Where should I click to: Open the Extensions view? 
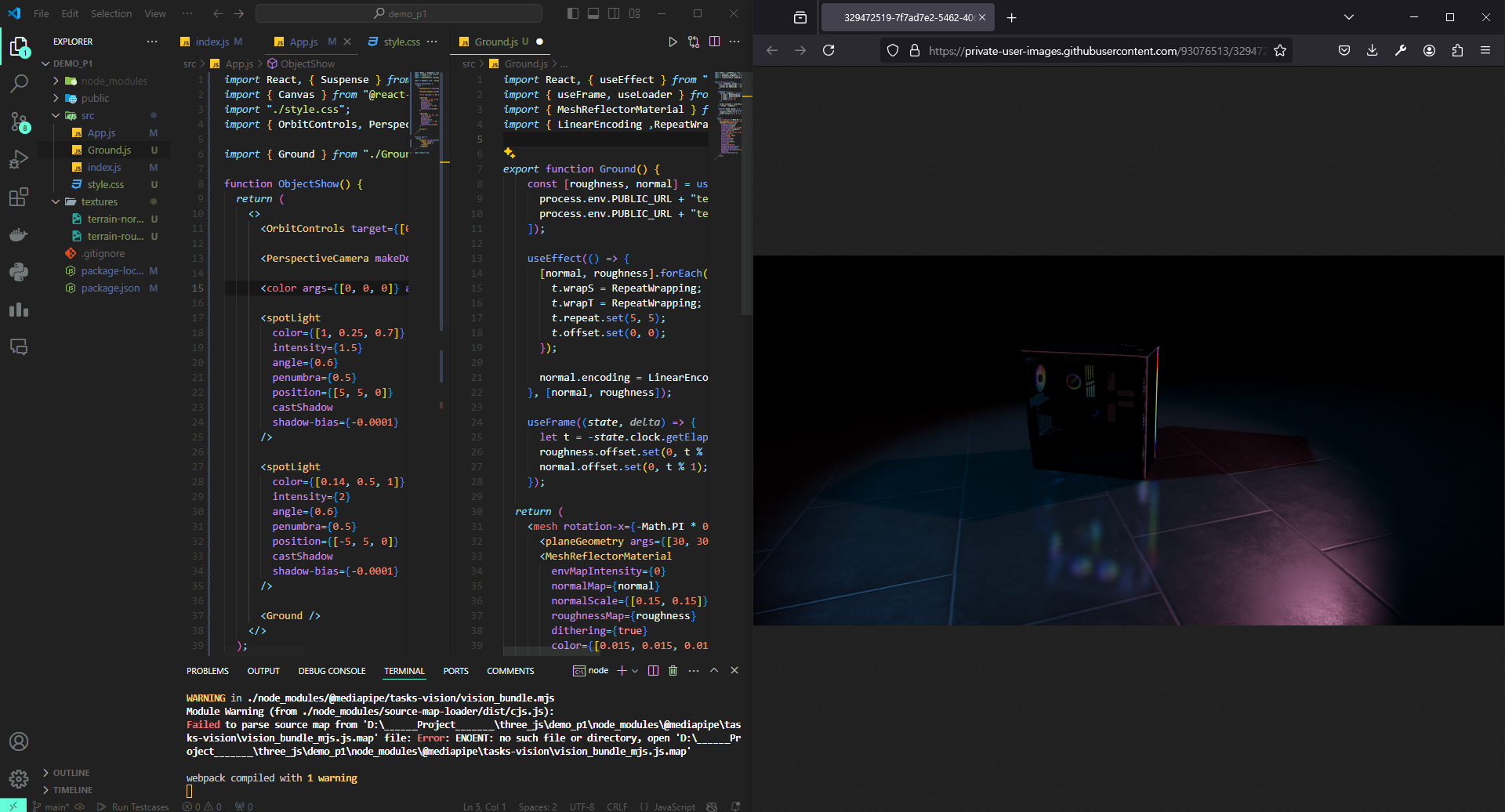click(x=19, y=197)
